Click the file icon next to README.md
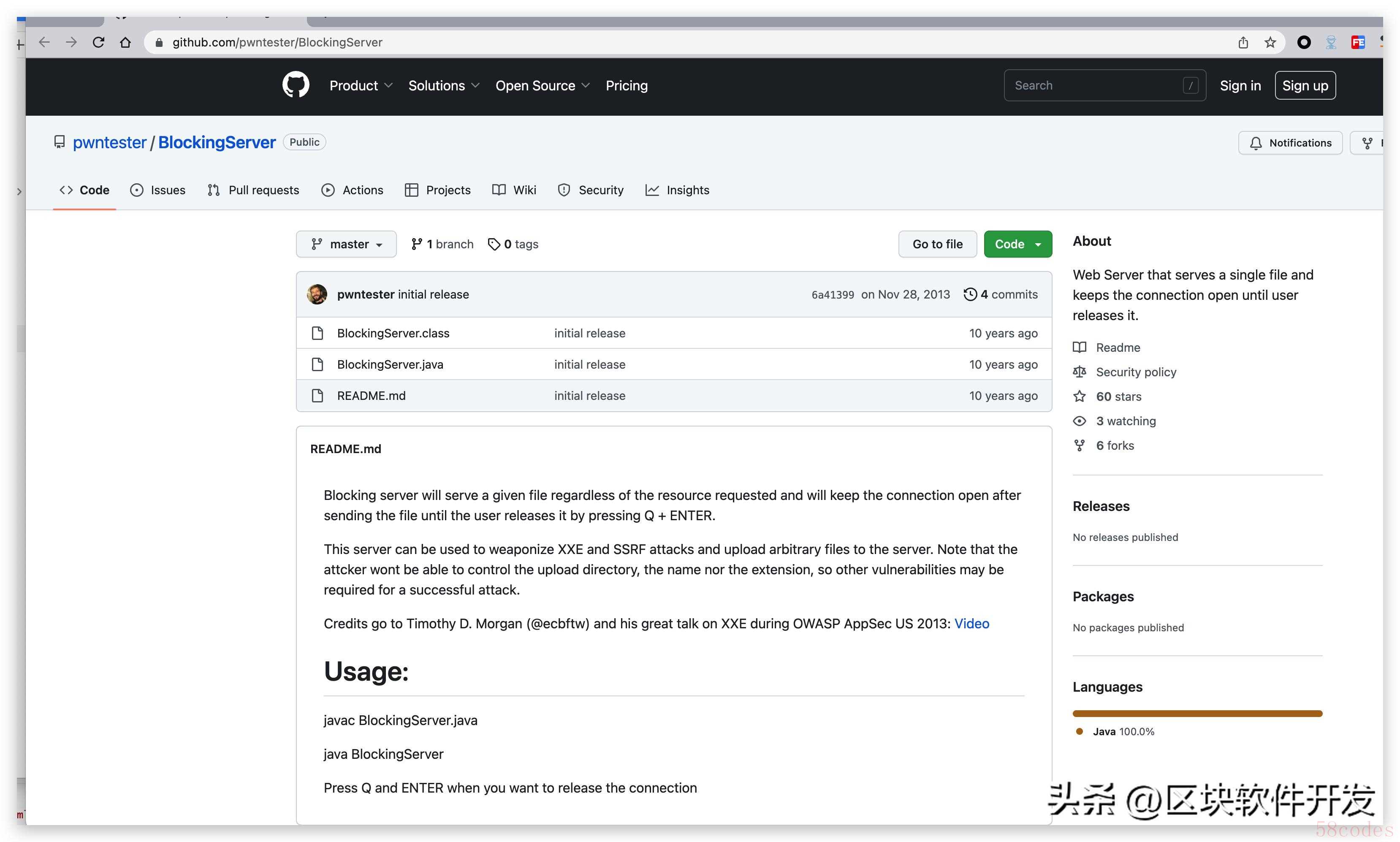 [317, 396]
